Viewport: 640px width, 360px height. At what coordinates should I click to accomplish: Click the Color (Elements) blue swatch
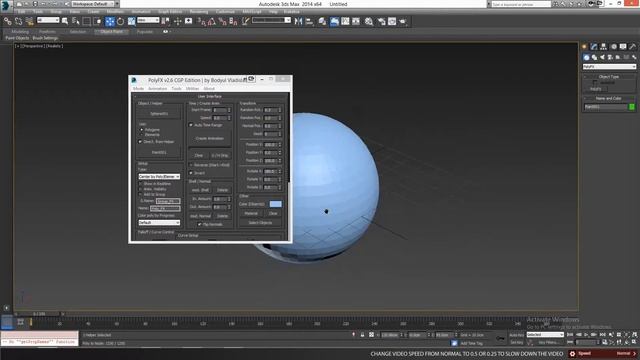coord(276,204)
